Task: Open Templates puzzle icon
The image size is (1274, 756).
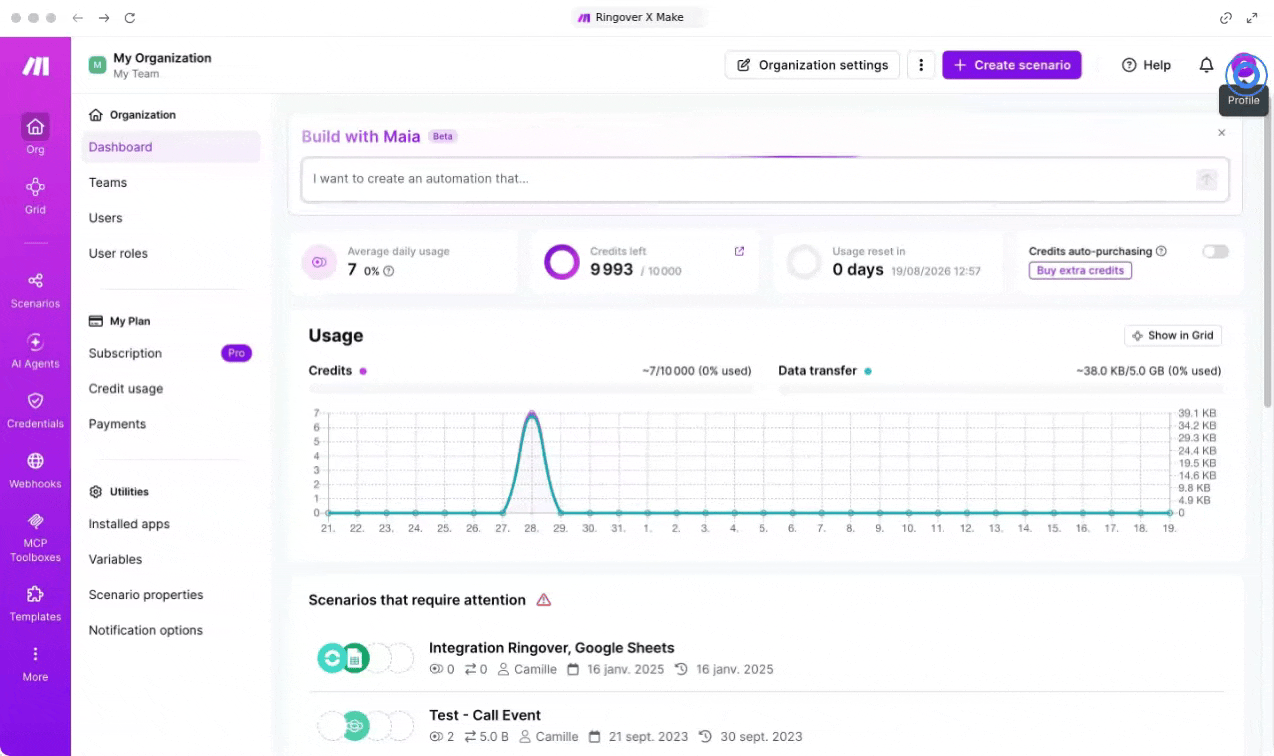Action: tap(35, 594)
